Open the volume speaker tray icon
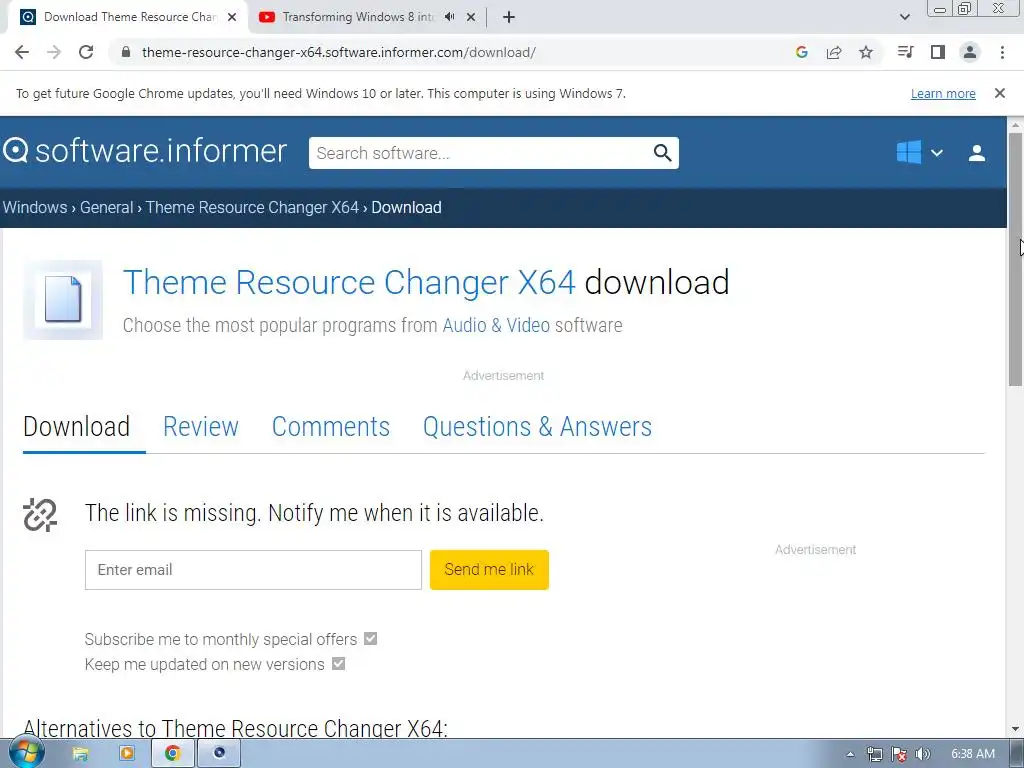Image resolution: width=1024 pixels, height=768 pixels. click(x=923, y=754)
